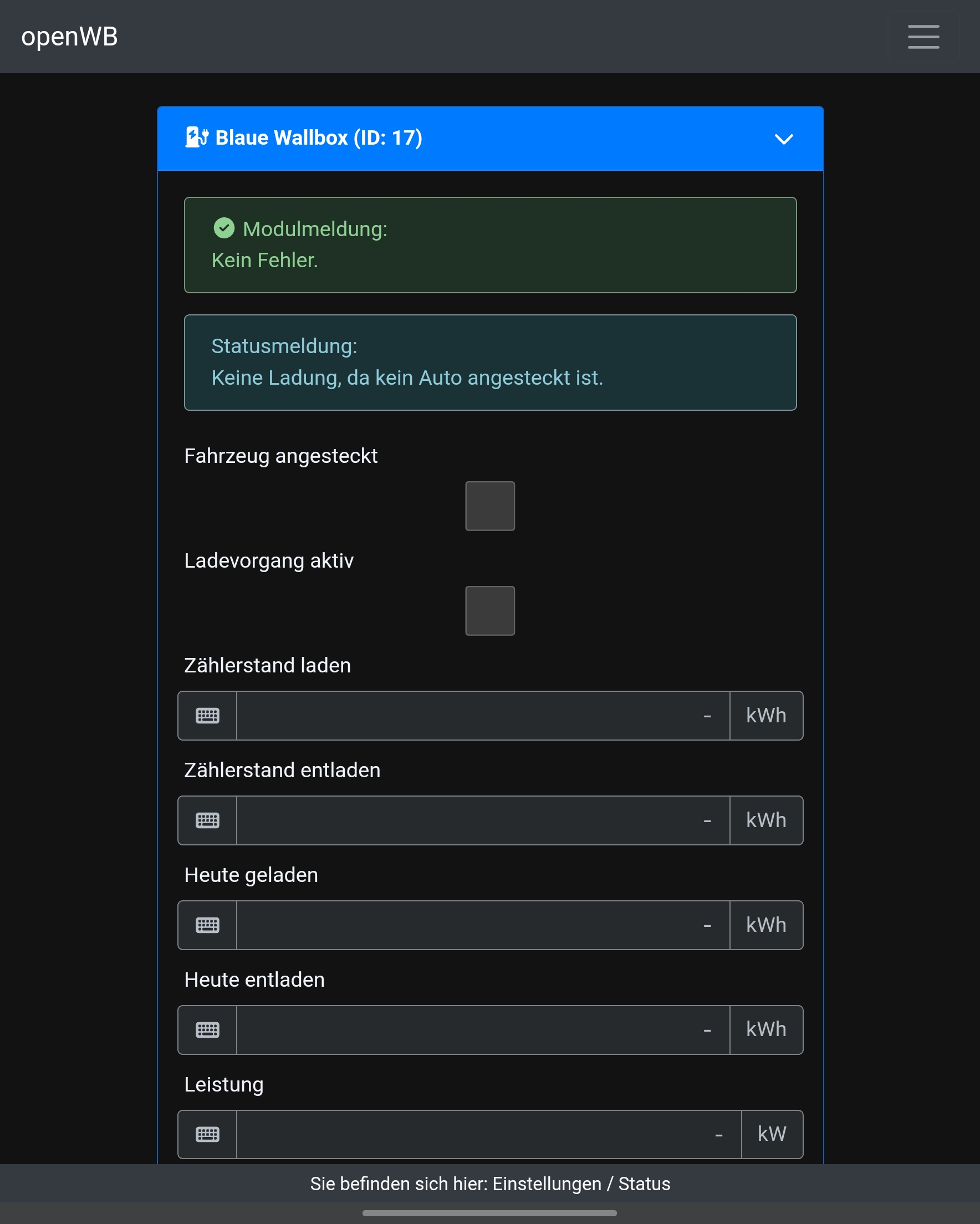Click the Heute geladen value field
Viewport: 980px width, 1224px height.
[483, 925]
